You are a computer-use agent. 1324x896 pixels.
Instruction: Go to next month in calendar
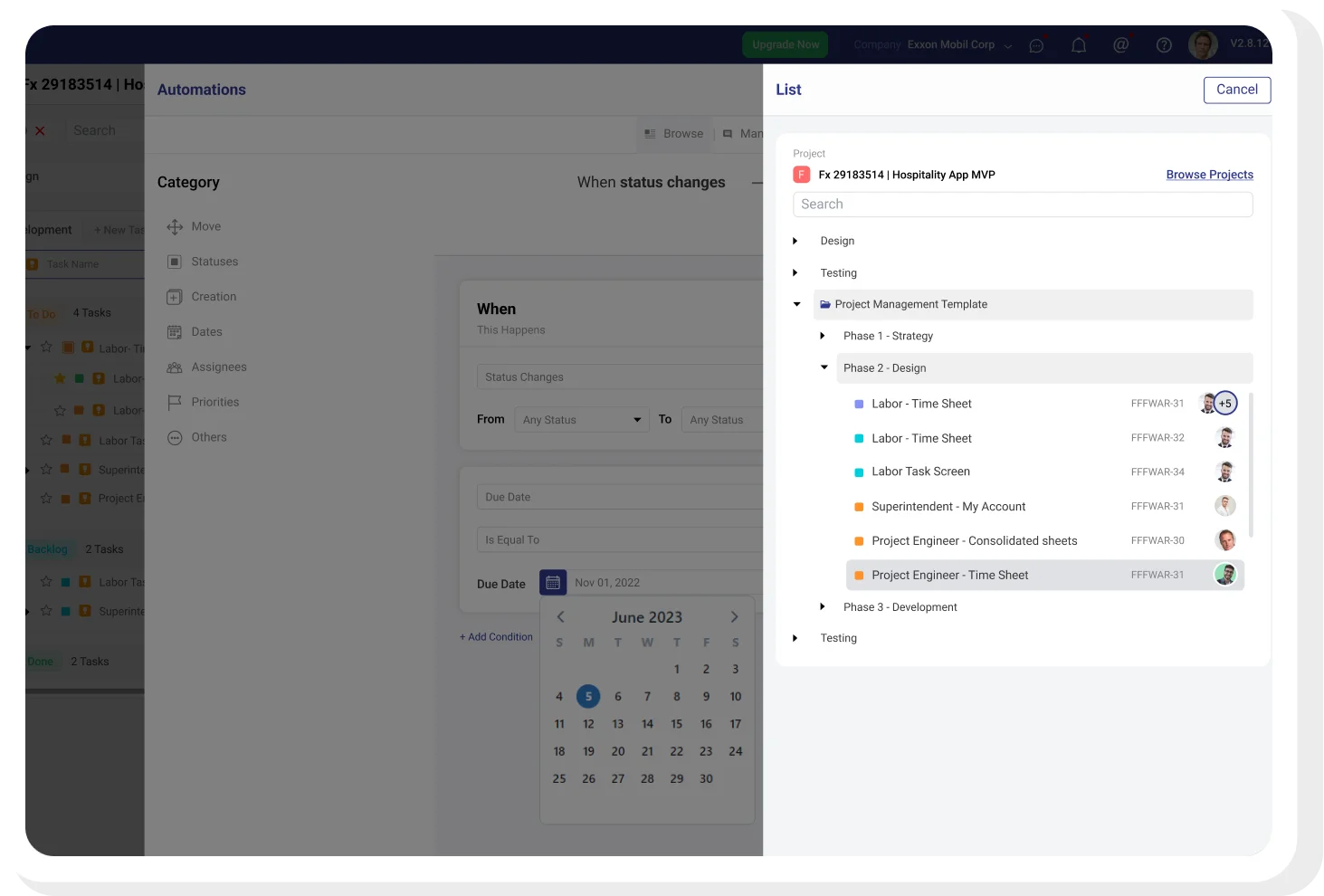[734, 617]
